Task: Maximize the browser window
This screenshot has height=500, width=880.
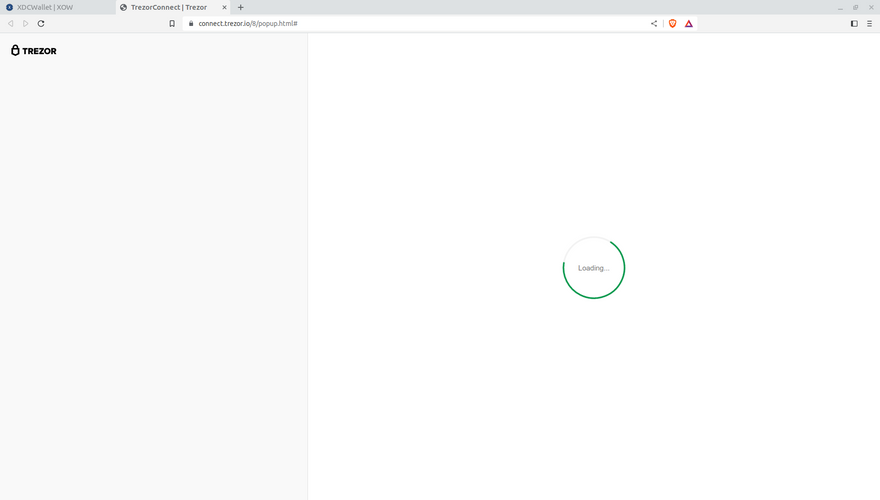Action: (855, 7)
